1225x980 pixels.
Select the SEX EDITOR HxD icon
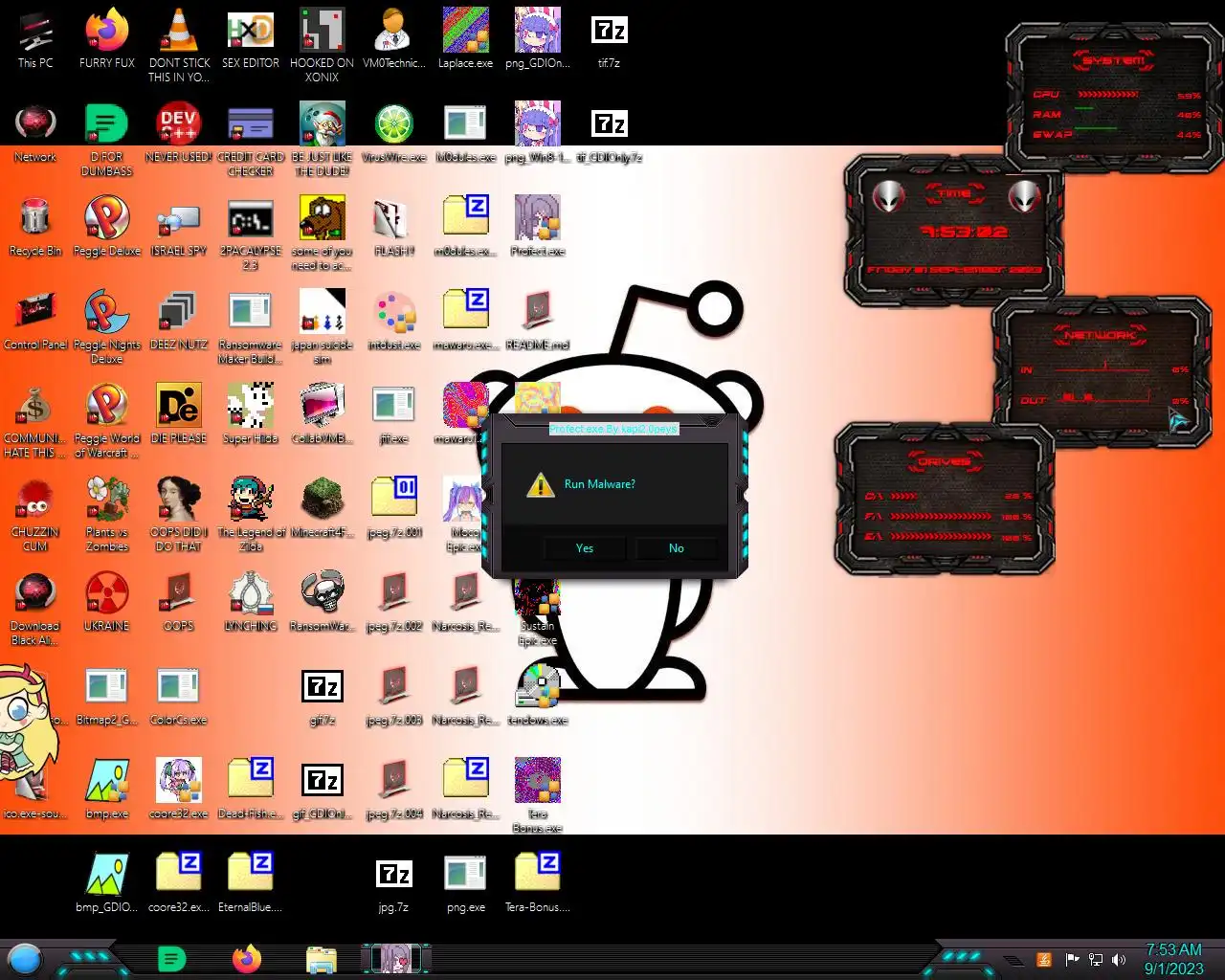(x=251, y=39)
